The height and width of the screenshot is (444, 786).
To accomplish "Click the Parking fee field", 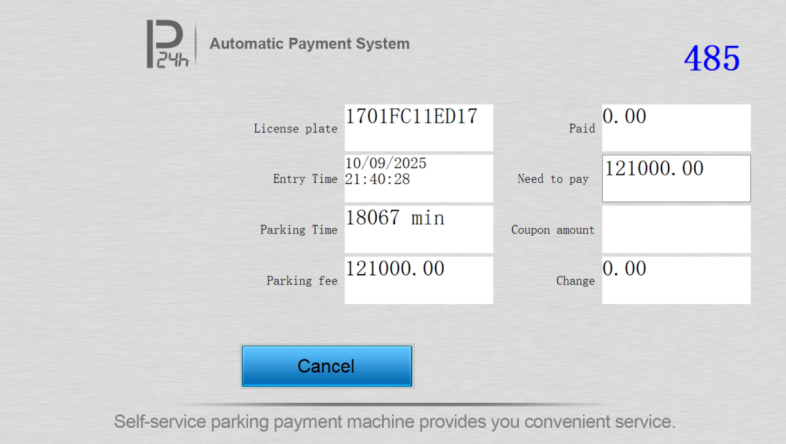I will coord(419,280).
